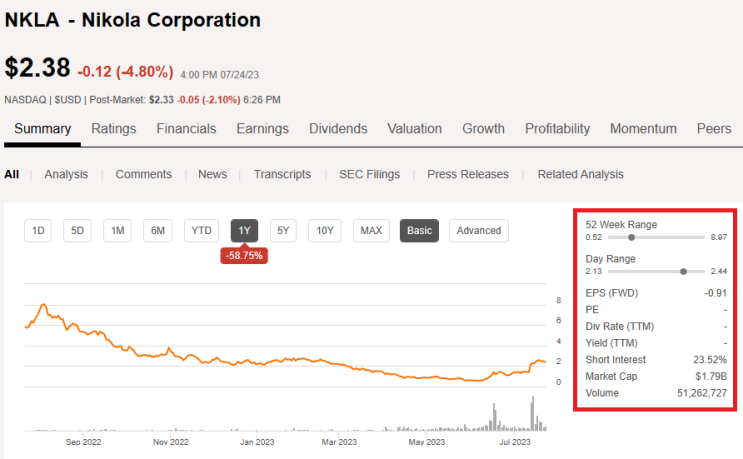This screenshot has height=459, width=743.
Task: Switch to the Ratings tab
Action: click(x=114, y=129)
